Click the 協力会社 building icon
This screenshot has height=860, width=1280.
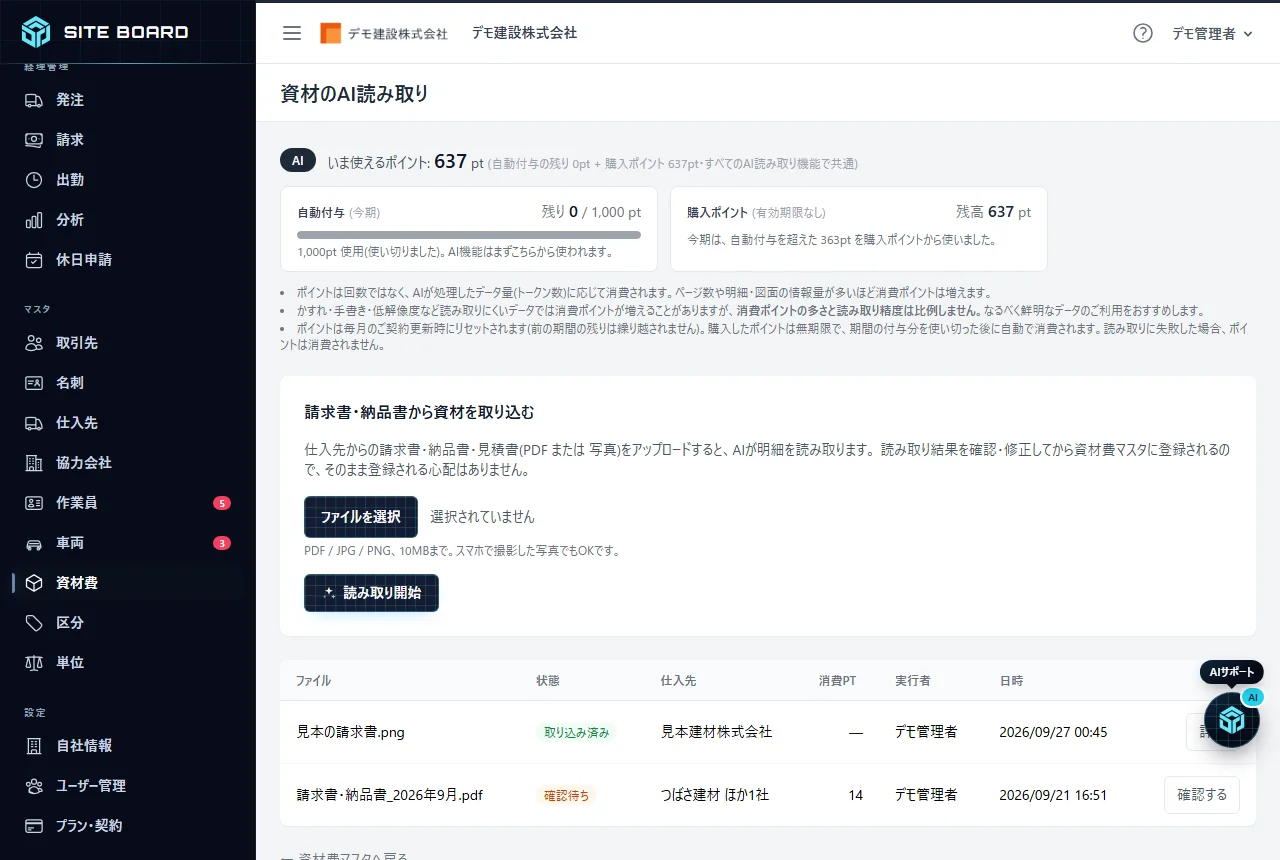pos(34,463)
